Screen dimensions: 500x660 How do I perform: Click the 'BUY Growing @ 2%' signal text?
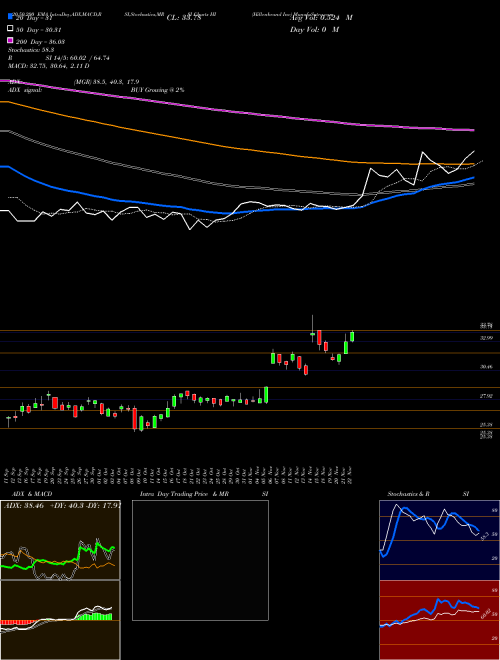(x=157, y=90)
